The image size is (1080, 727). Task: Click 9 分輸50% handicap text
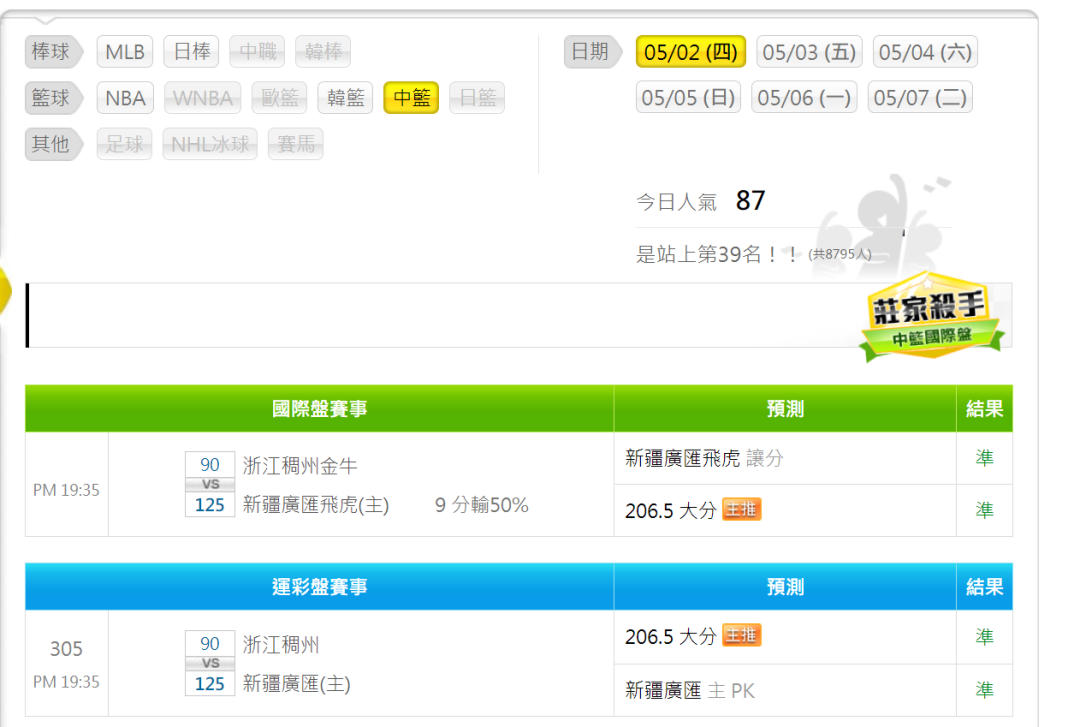tap(481, 505)
